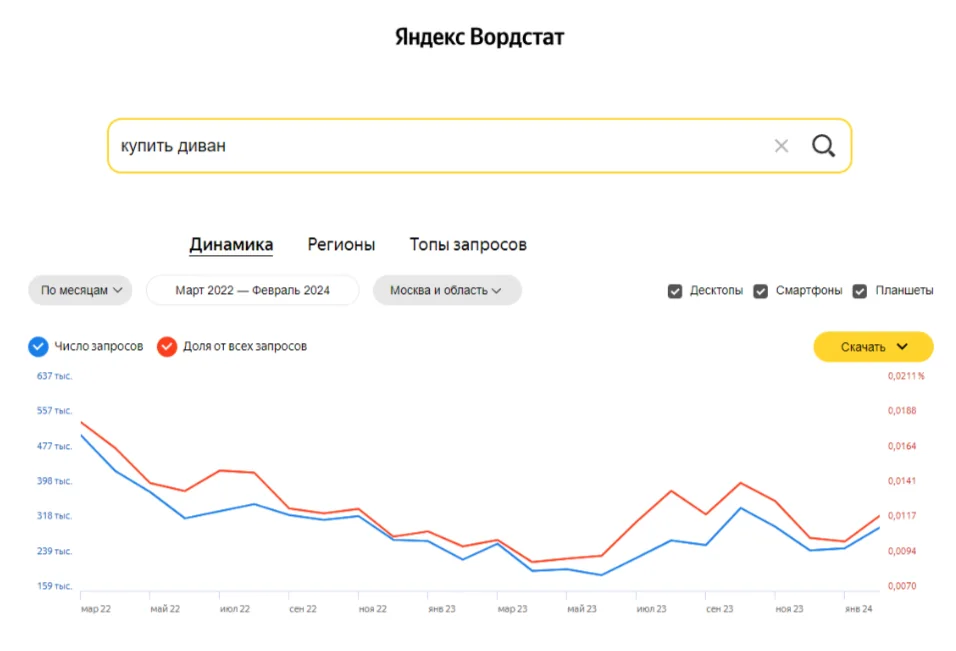Click the 'май 22' x-axis label
This screenshot has width=956, height=651.
pos(165,609)
